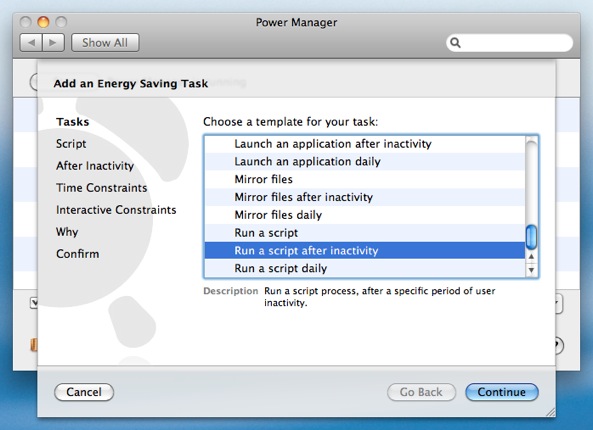Image resolution: width=593 pixels, height=430 pixels.
Task: Focus the toolbar search field
Action: (510, 43)
